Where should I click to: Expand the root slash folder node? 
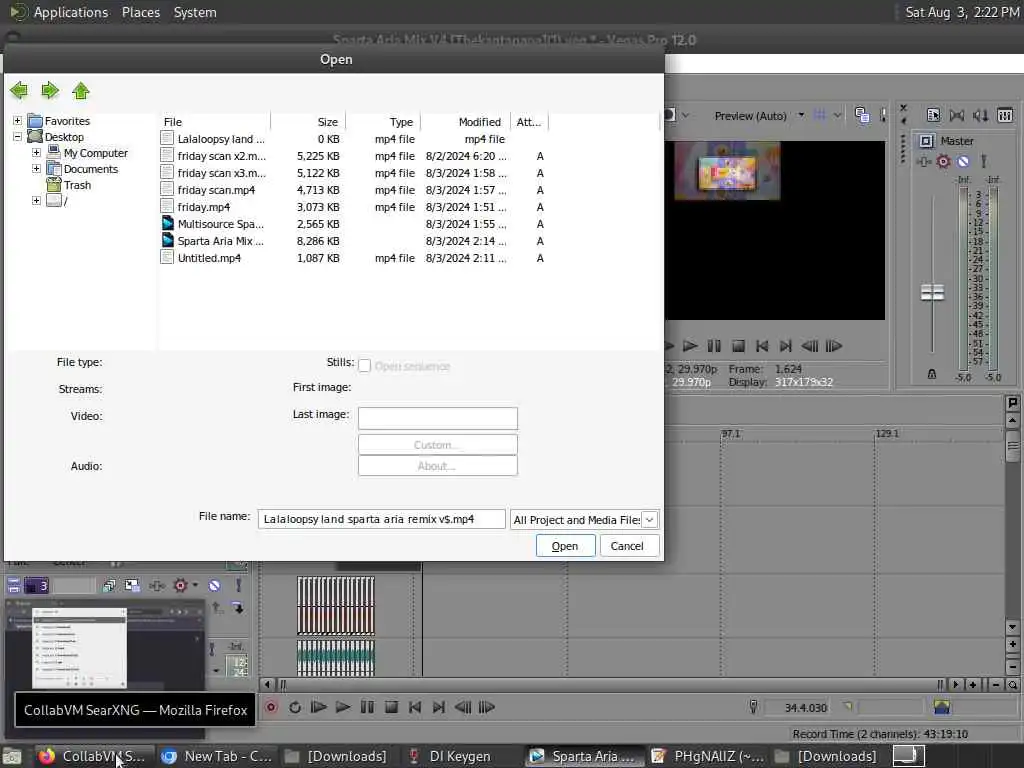(x=37, y=200)
